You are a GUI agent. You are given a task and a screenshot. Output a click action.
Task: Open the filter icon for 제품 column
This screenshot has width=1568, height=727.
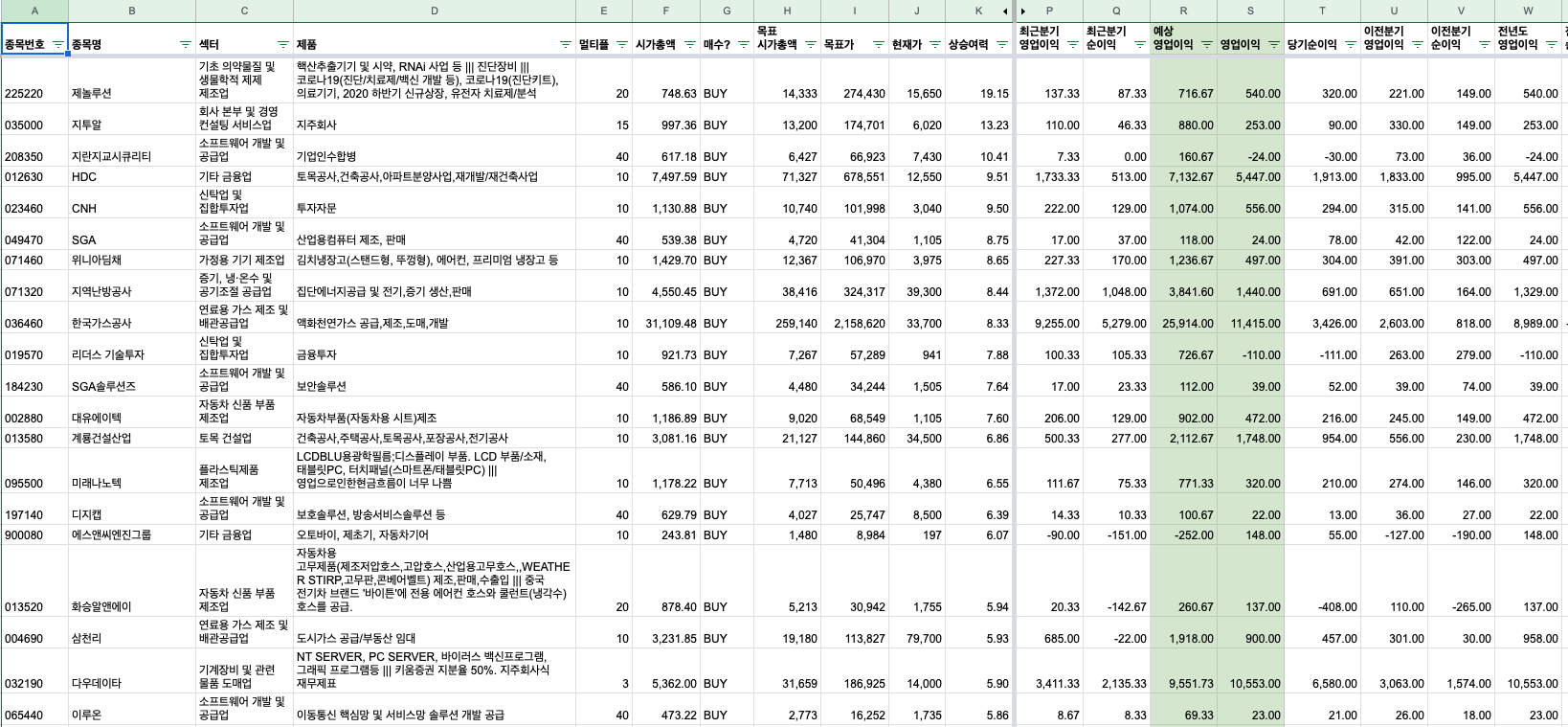click(x=565, y=45)
